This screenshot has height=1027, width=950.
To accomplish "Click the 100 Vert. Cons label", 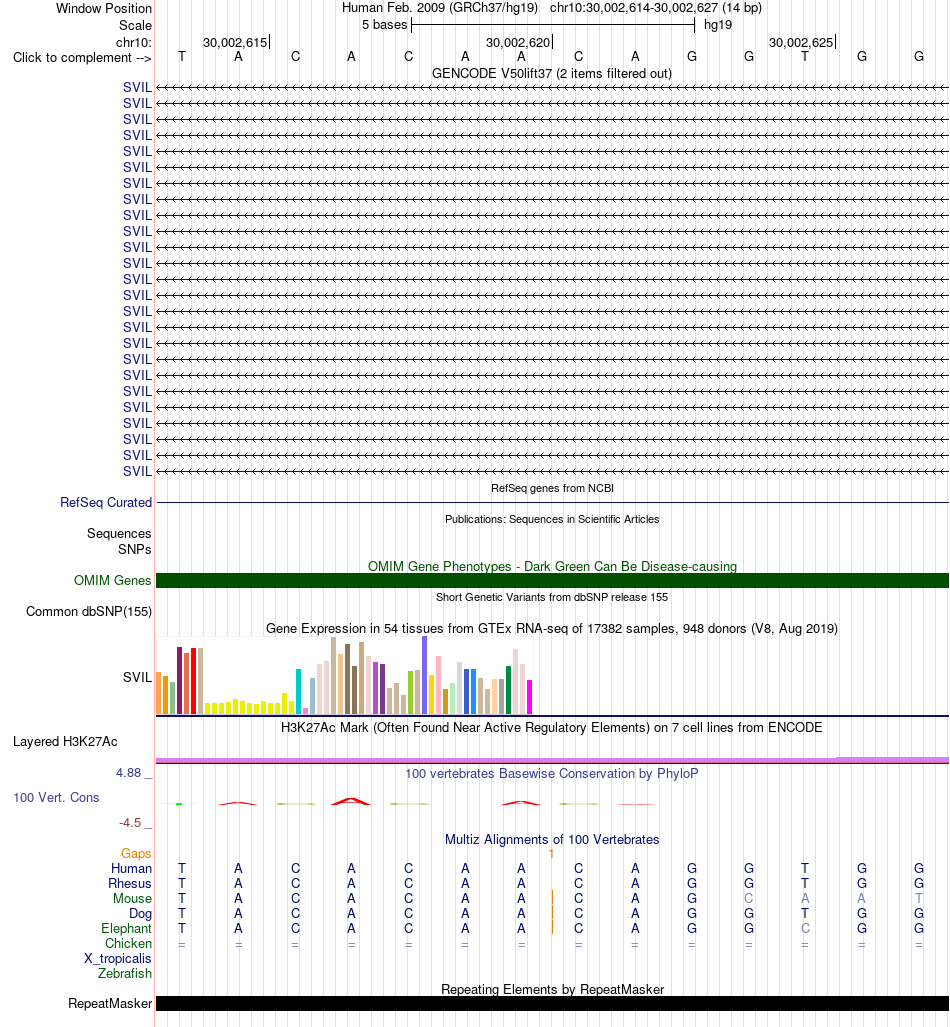I will coord(56,797).
